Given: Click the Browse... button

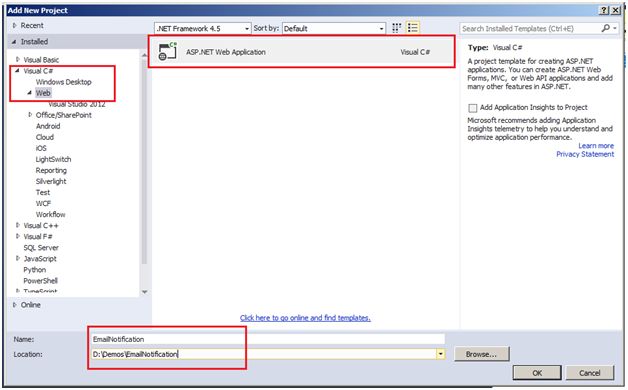Looking at the screenshot, I should click(481, 354).
